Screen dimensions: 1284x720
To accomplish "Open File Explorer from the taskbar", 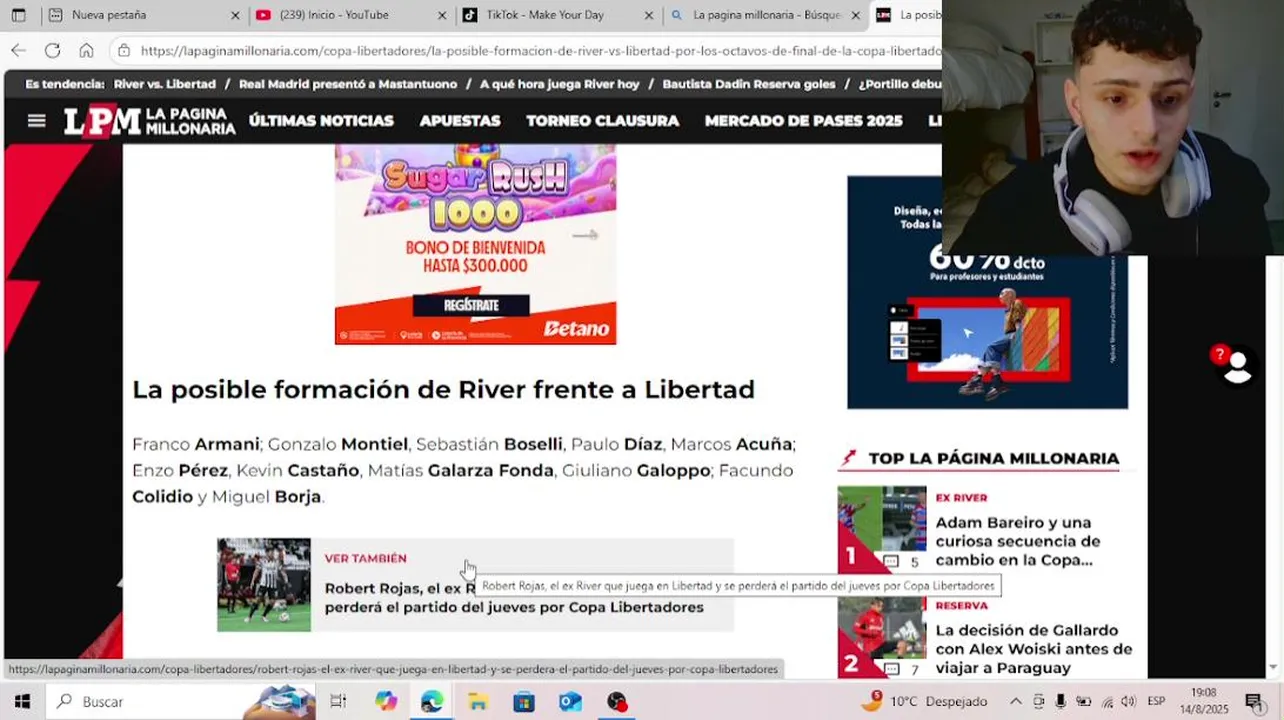I will click(x=477, y=702).
